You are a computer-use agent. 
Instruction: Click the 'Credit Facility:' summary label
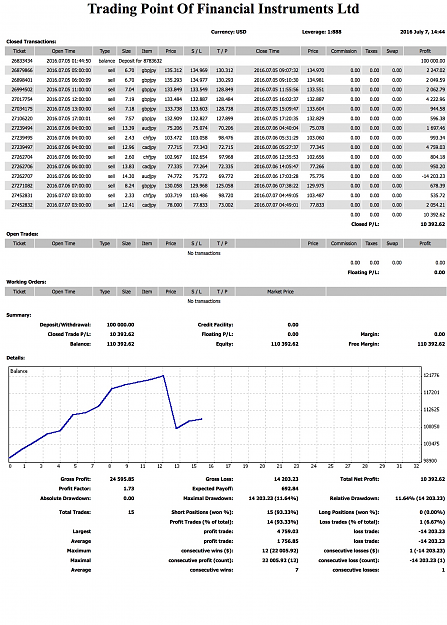215,325
